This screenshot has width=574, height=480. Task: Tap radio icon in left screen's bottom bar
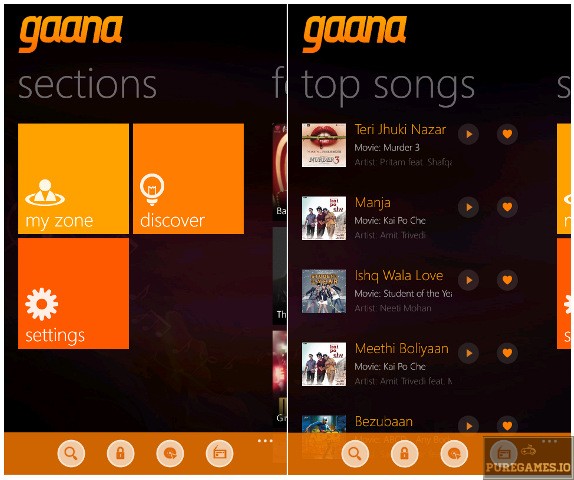[x=219, y=453]
